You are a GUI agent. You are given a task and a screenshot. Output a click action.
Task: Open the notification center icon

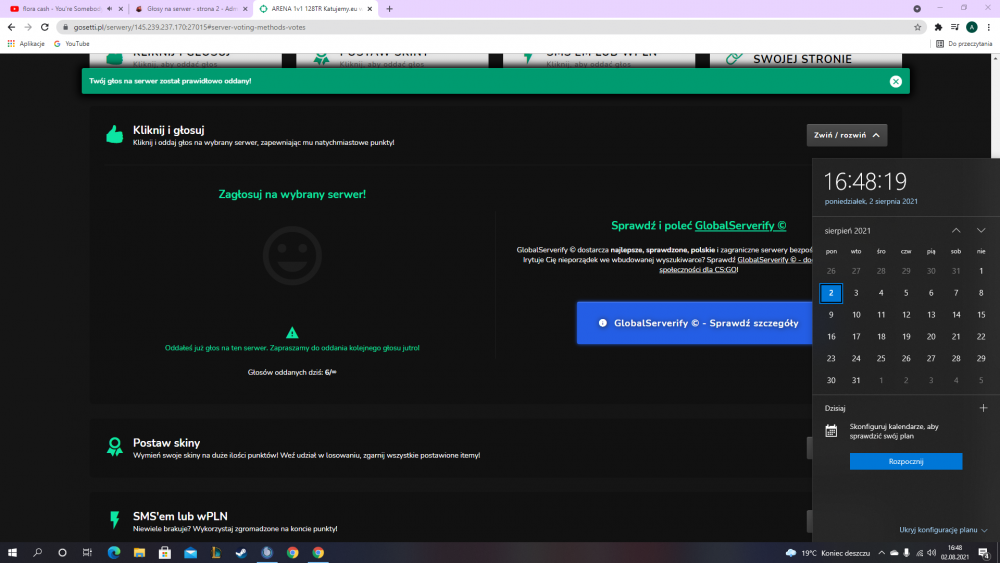click(984, 553)
